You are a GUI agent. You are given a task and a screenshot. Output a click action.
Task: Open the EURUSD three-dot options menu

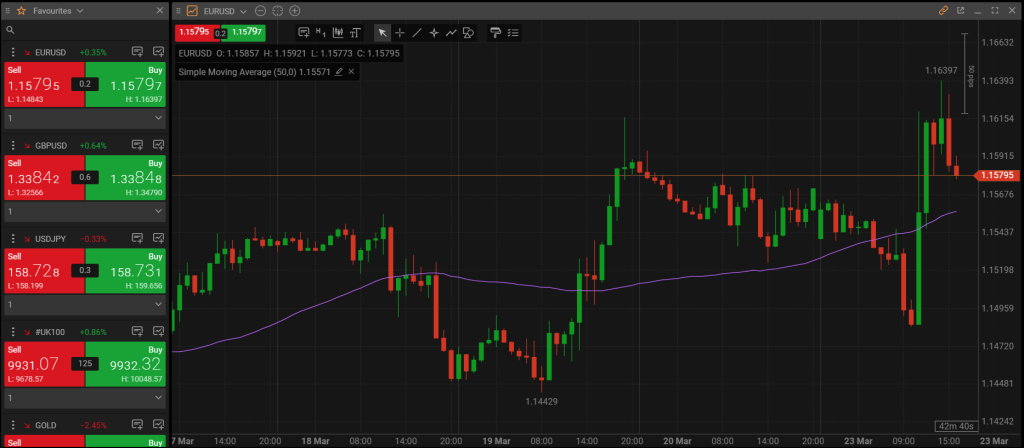tap(12, 51)
